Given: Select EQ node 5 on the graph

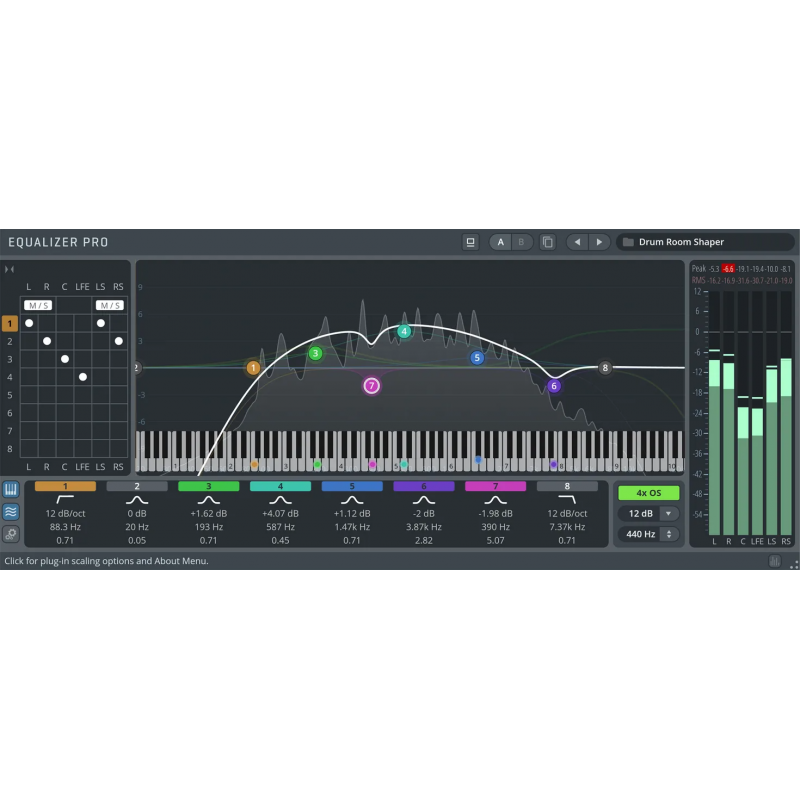Looking at the screenshot, I should 477,358.
